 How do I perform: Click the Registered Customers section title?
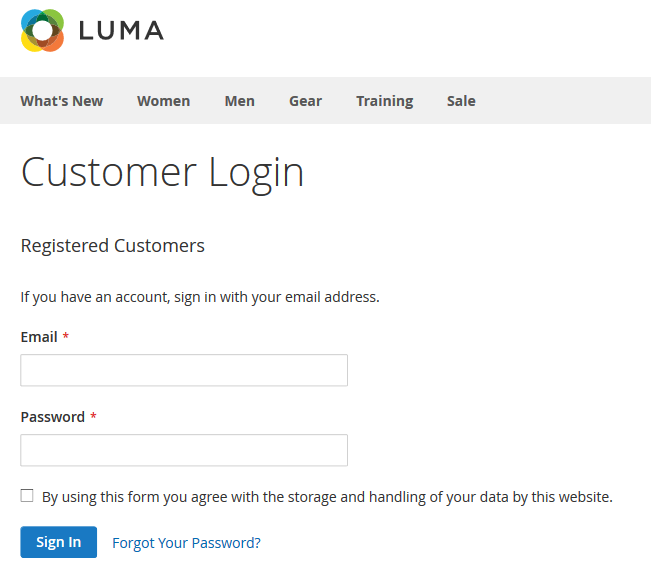113,246
